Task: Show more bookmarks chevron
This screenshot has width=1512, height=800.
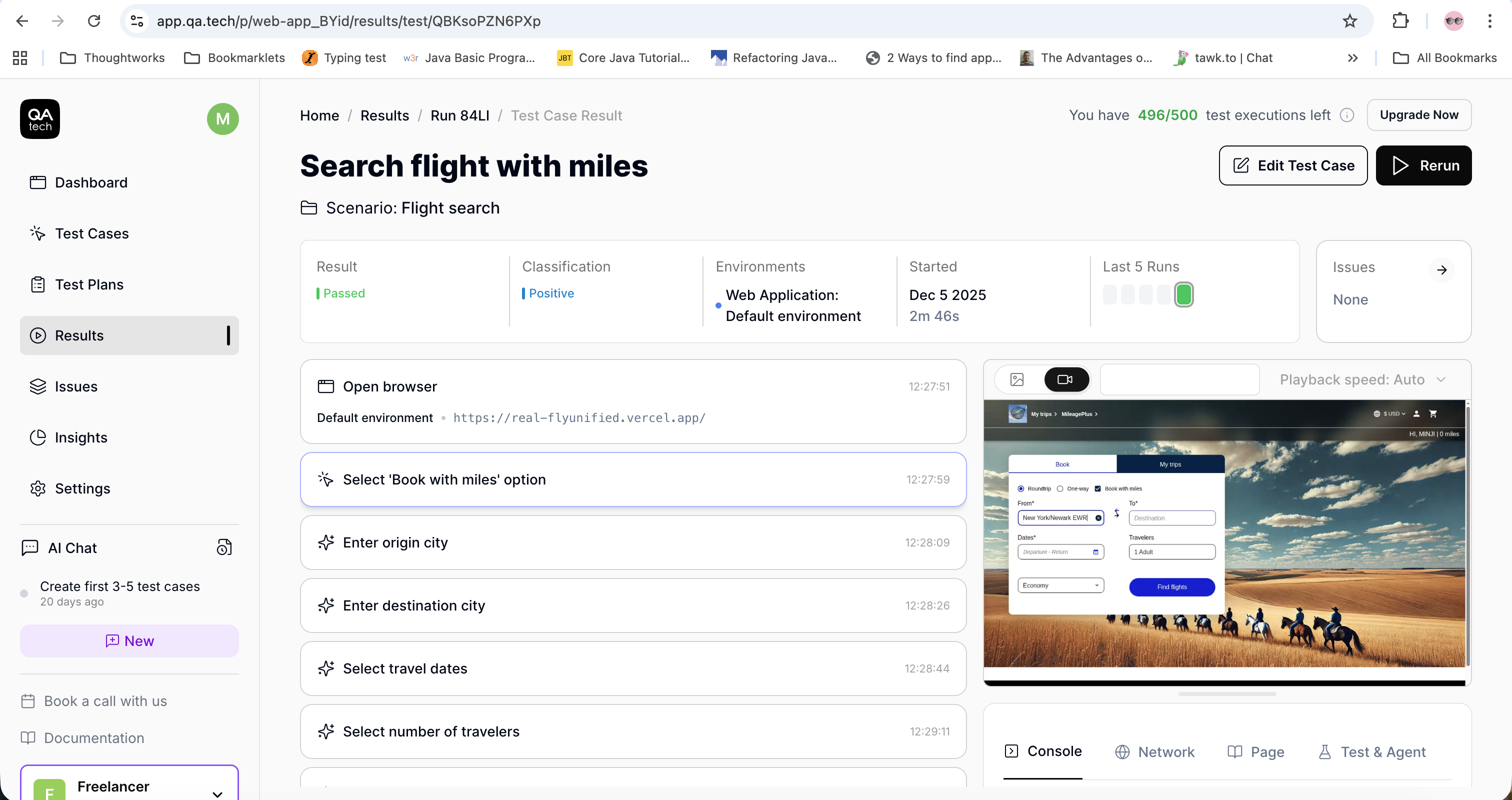Action: coord(1352,58)
